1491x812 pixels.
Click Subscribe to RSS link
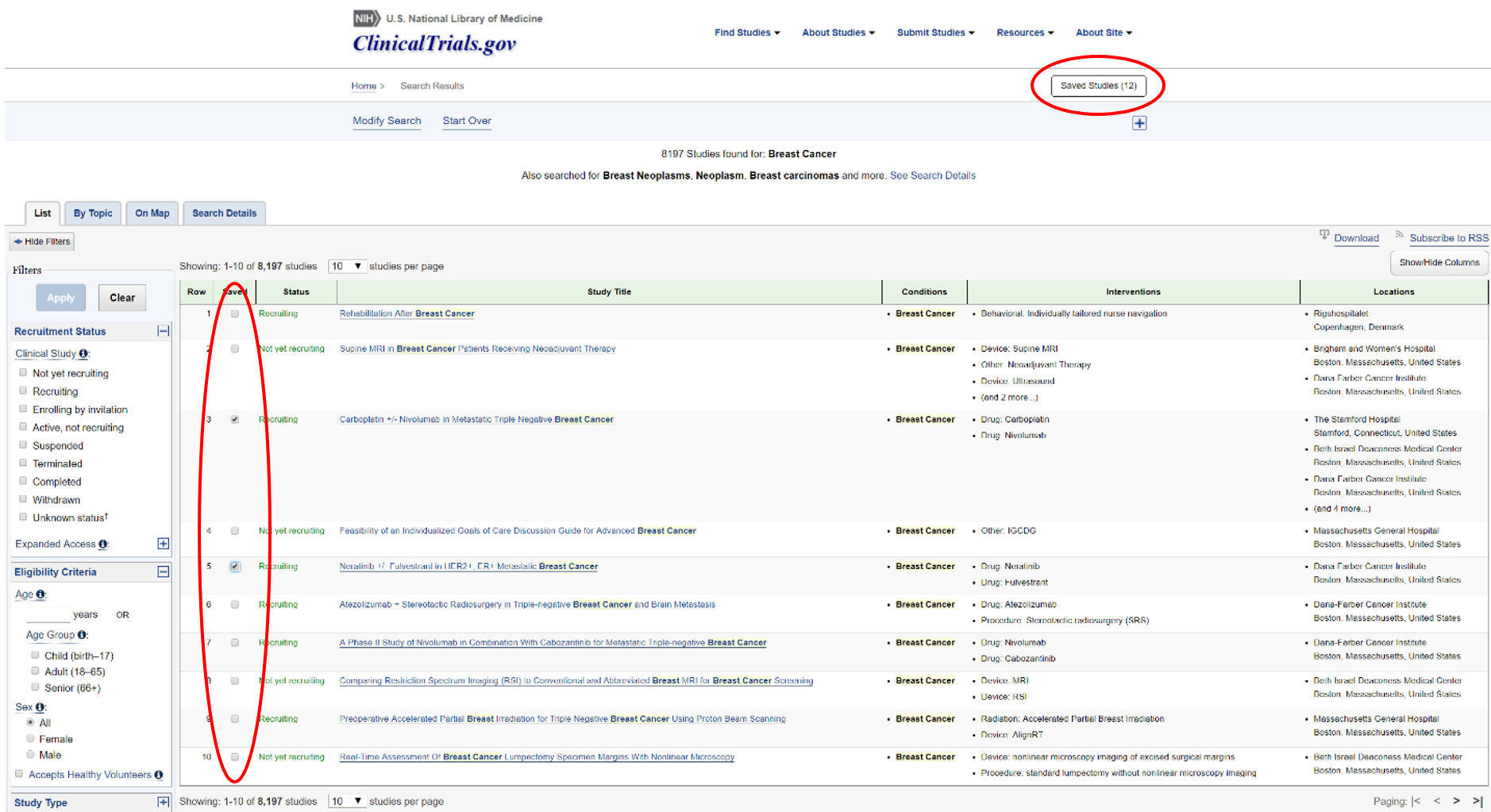pyautogui.click(x=1449, y=238)
